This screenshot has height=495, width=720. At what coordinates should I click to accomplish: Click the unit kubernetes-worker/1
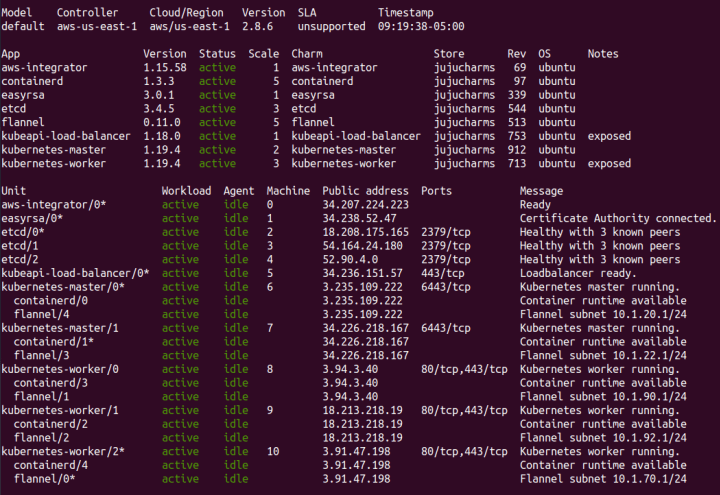[60, 411]
